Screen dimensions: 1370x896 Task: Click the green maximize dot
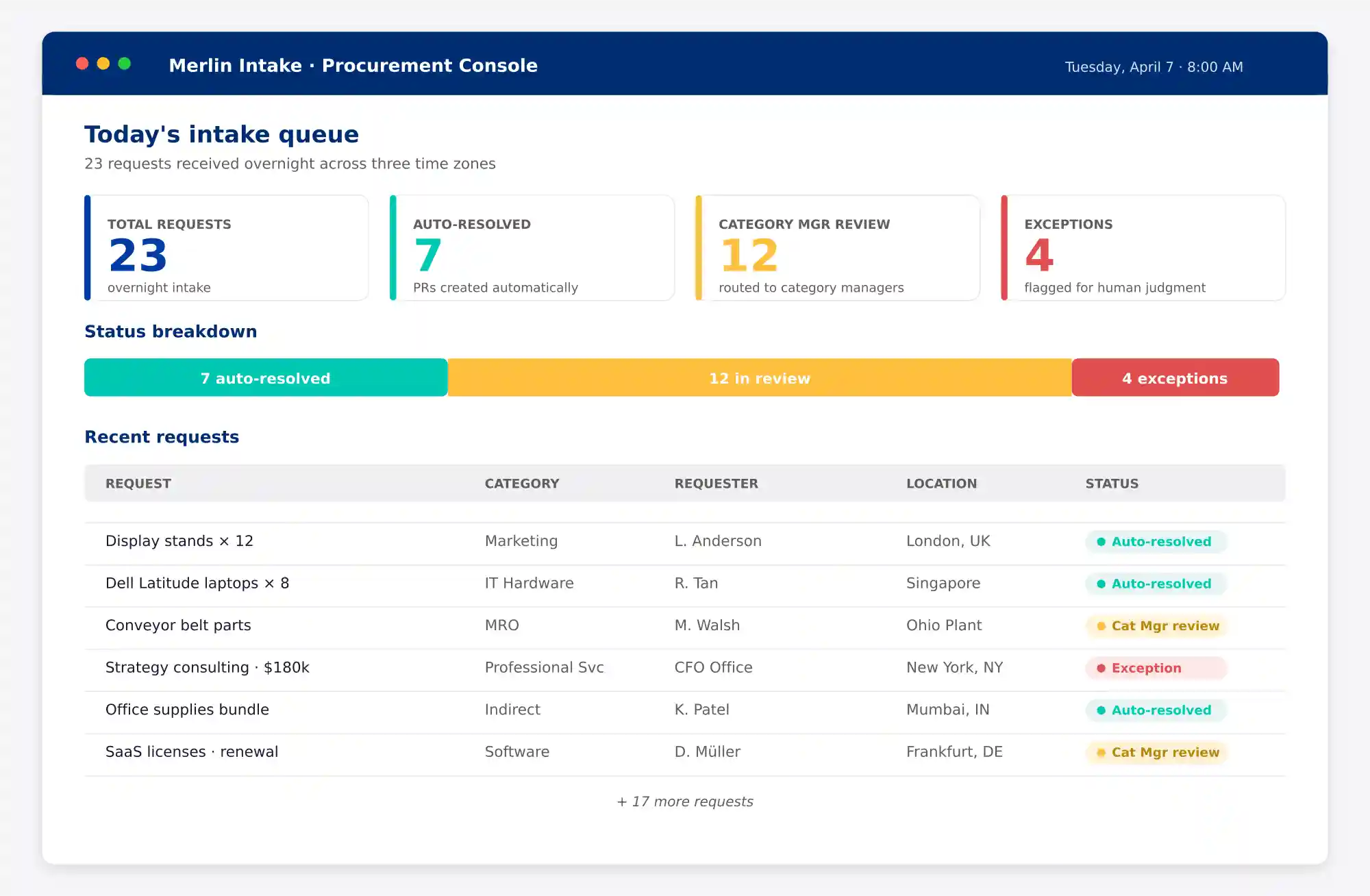pos(125,64)
